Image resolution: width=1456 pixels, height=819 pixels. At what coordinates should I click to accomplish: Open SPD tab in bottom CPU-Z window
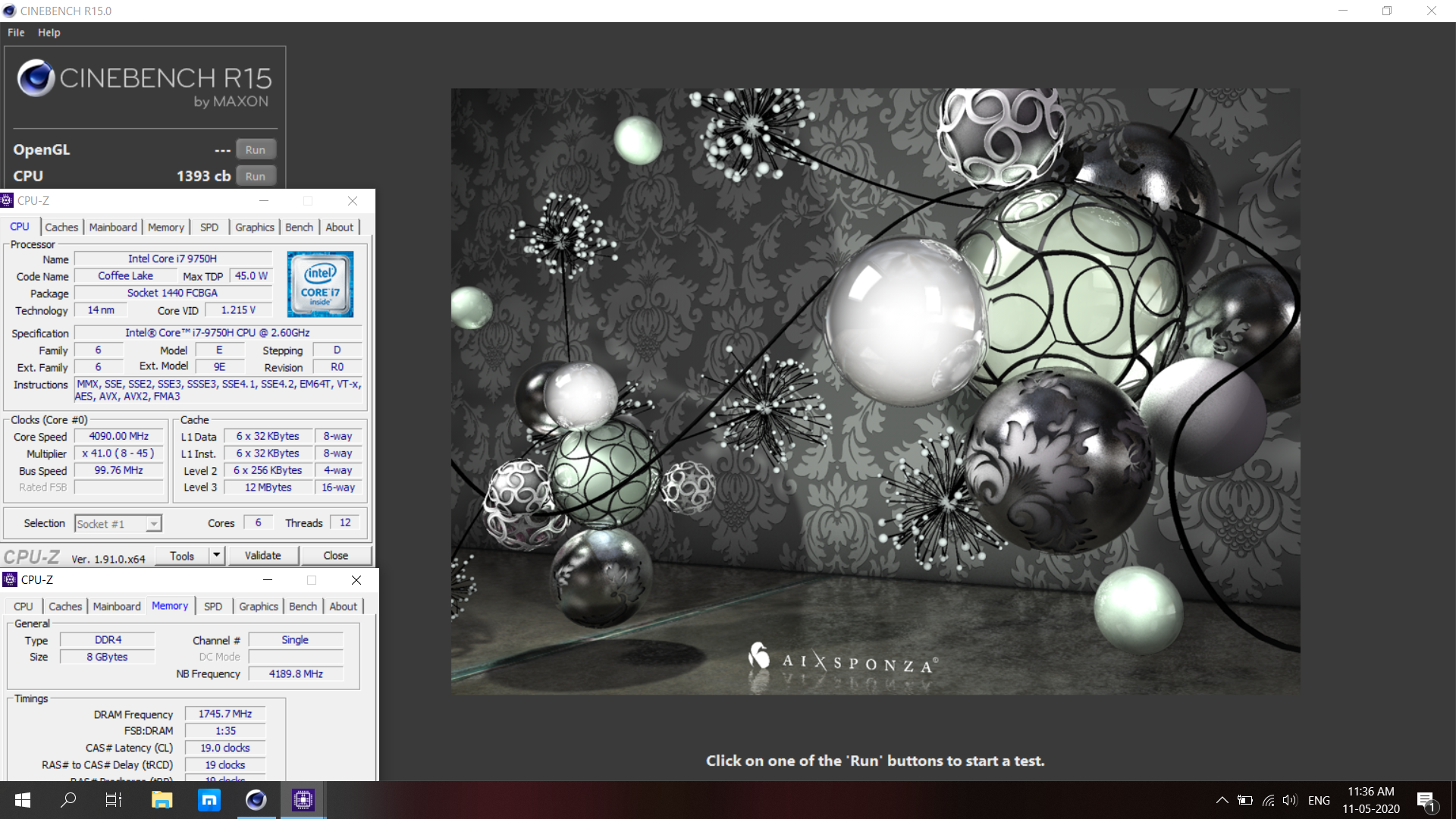pos(213,606)
